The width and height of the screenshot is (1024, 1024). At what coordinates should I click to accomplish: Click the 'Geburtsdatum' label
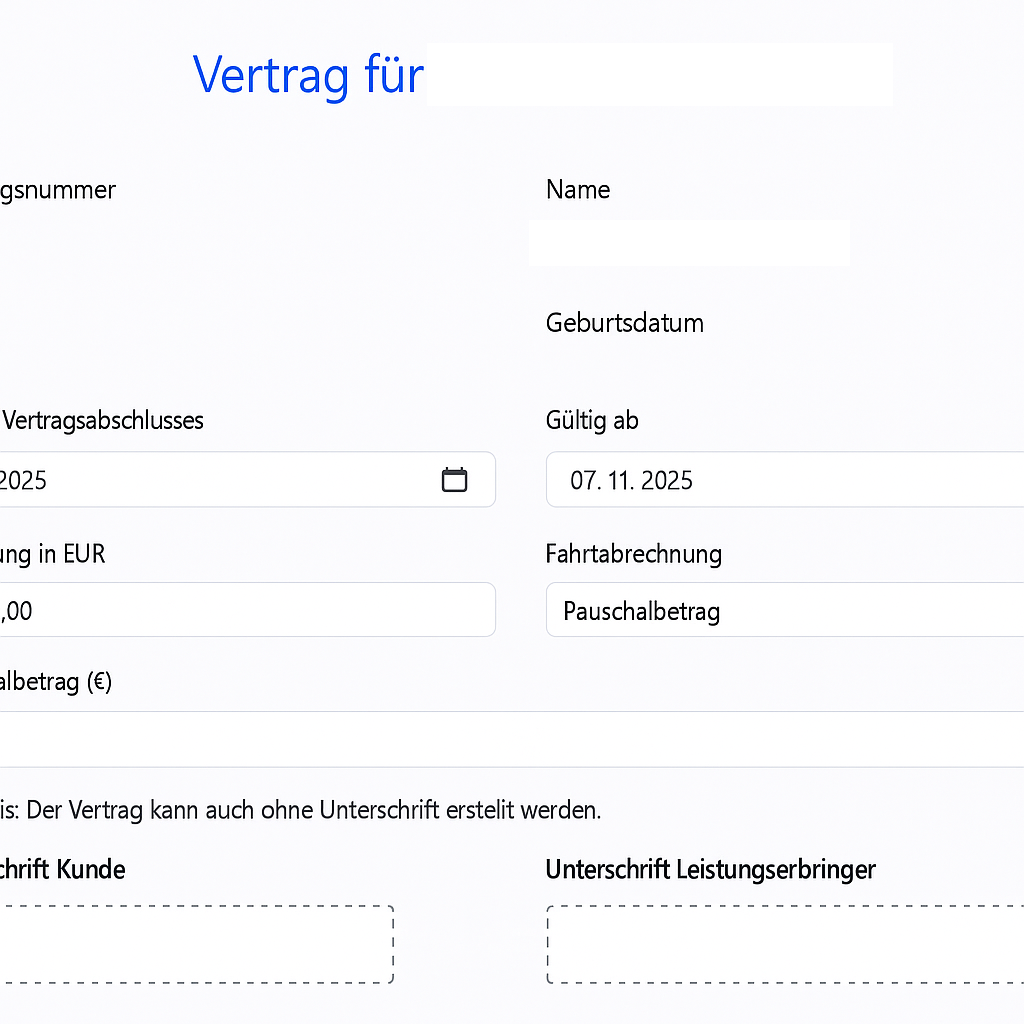coord(625,323)
